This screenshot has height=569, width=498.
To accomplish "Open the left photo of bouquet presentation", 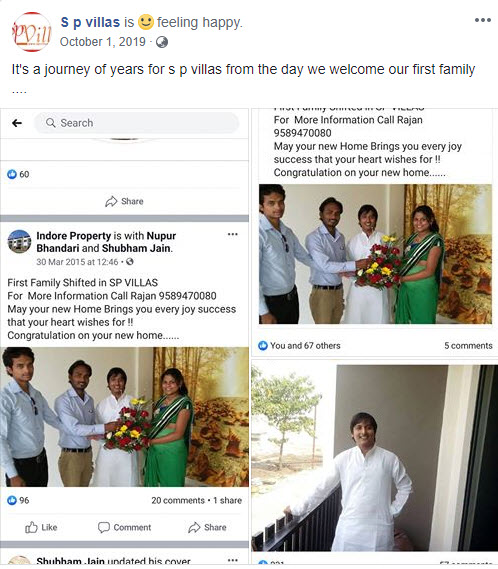I will (x=124, y=417).
